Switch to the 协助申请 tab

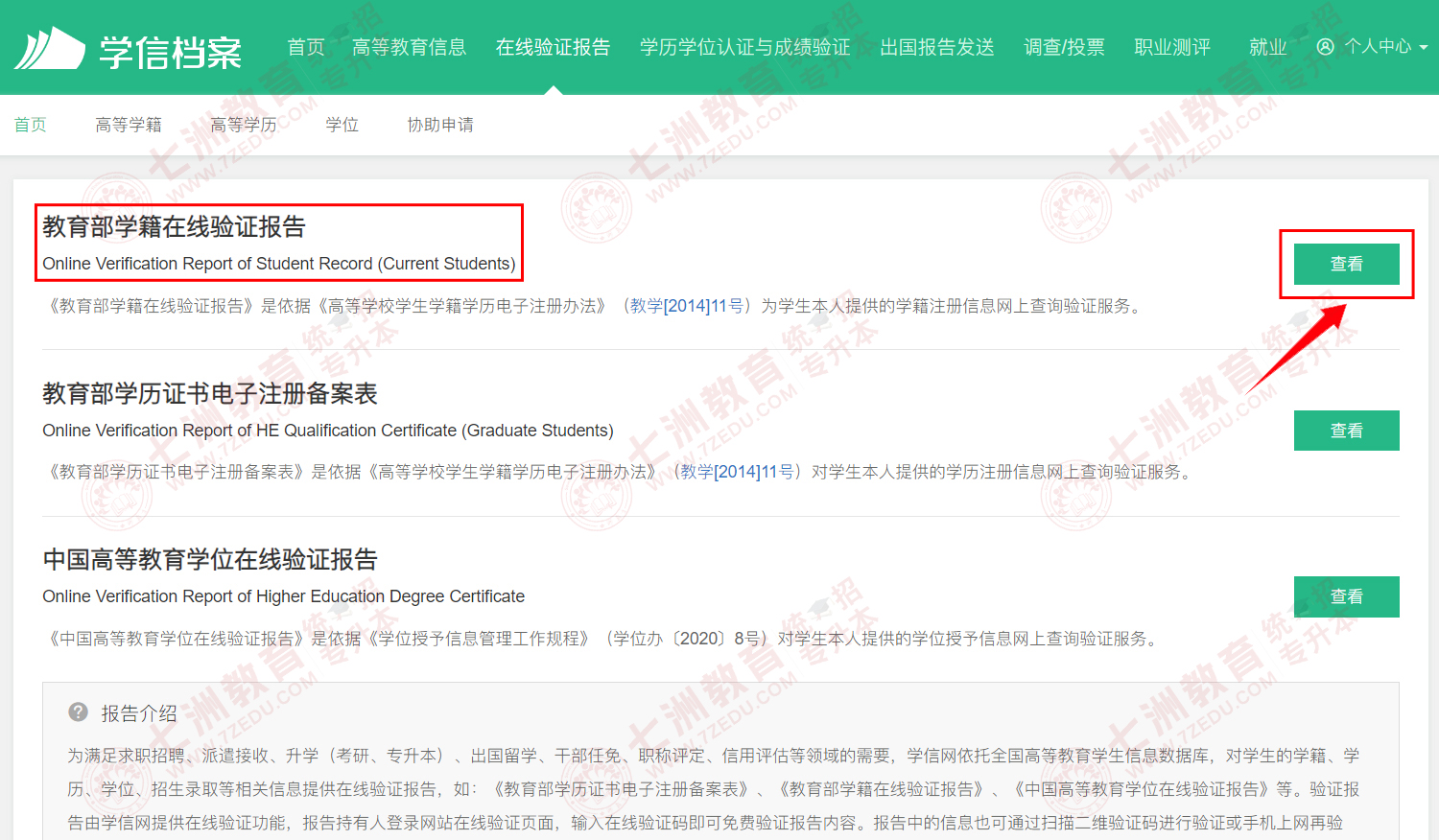pos(440,125)
